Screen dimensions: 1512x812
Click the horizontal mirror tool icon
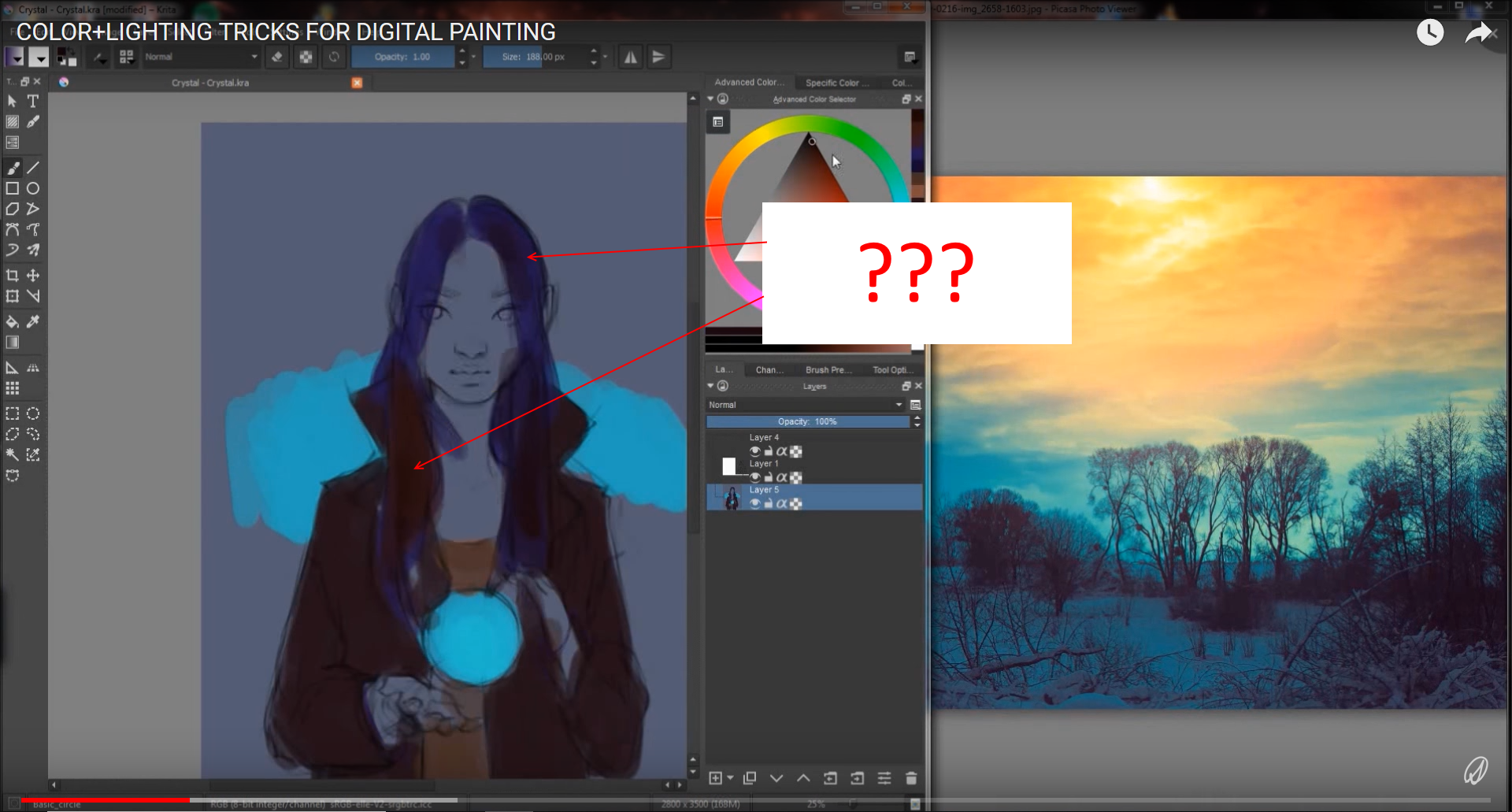[631, 57]
